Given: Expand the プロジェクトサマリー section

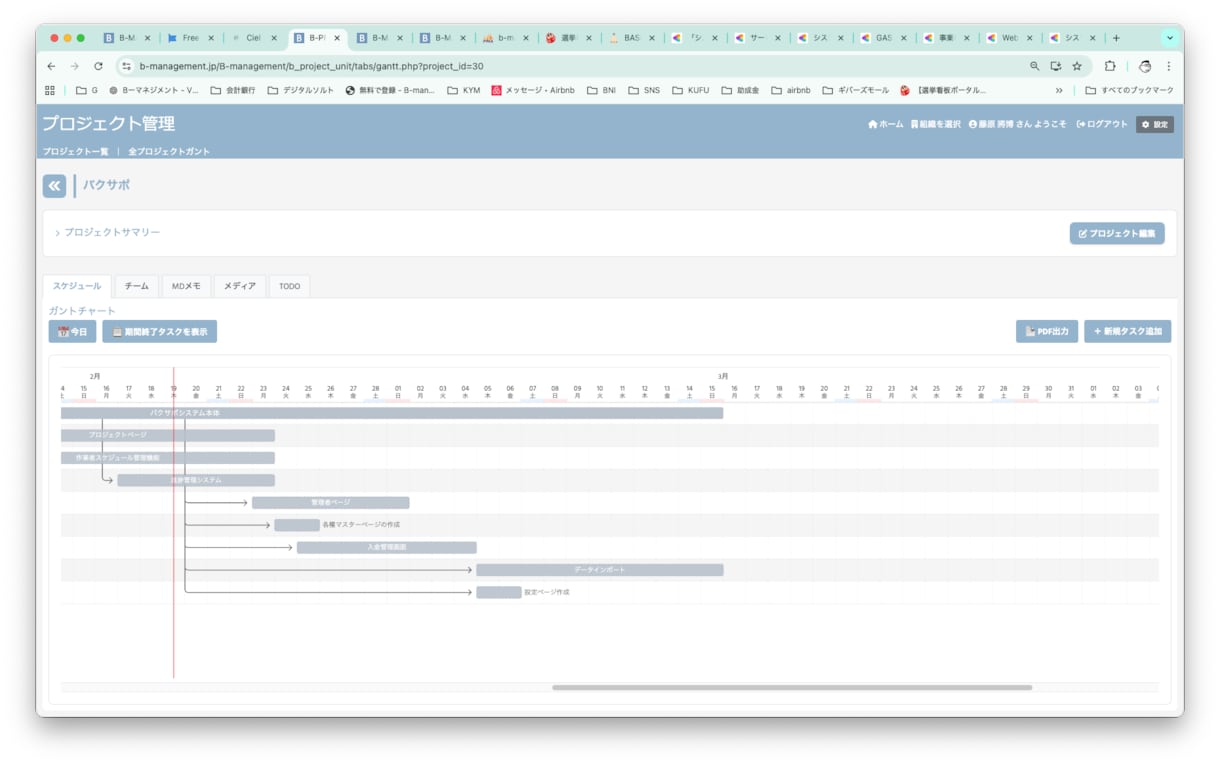Looking at the screenshot, I should [x=108, y=233].
